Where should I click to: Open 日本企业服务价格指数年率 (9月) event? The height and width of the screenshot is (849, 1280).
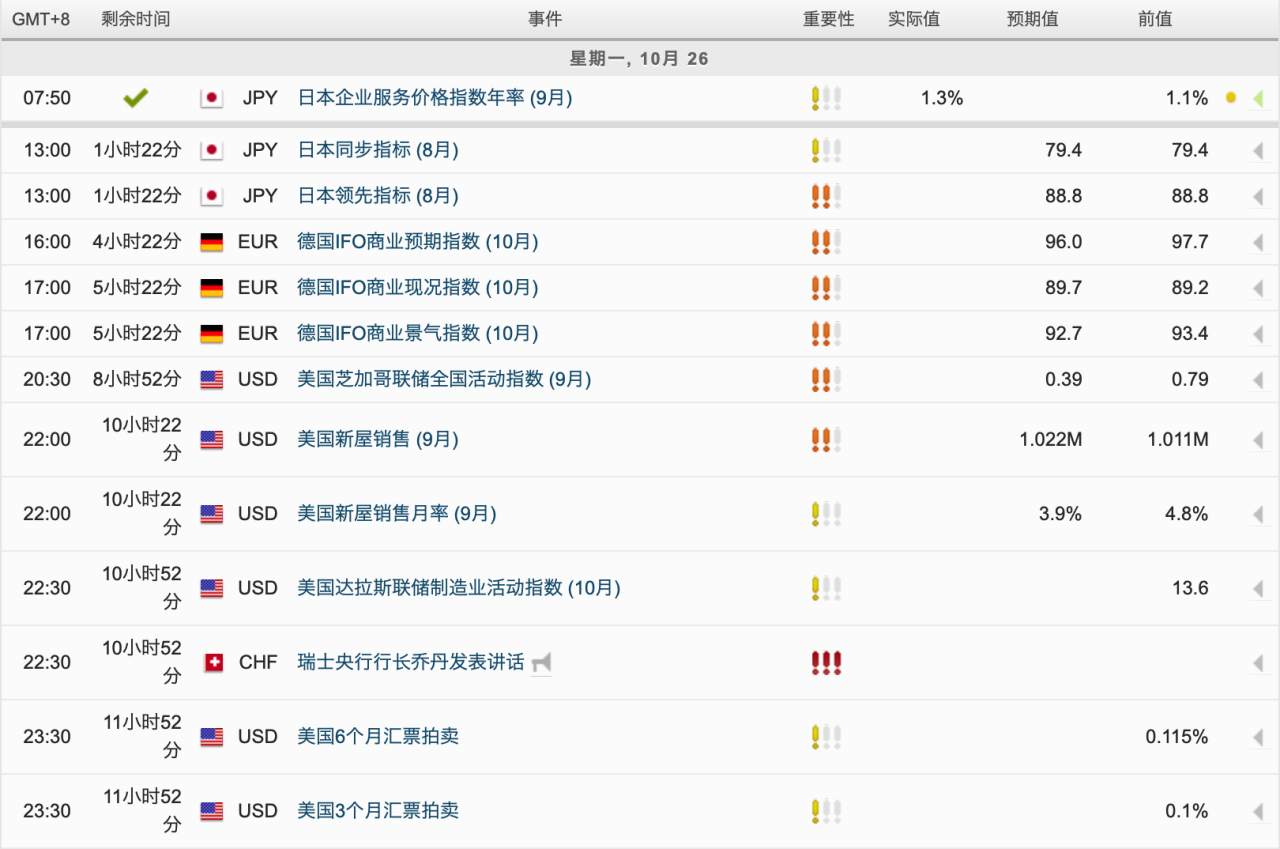point(435,98)
